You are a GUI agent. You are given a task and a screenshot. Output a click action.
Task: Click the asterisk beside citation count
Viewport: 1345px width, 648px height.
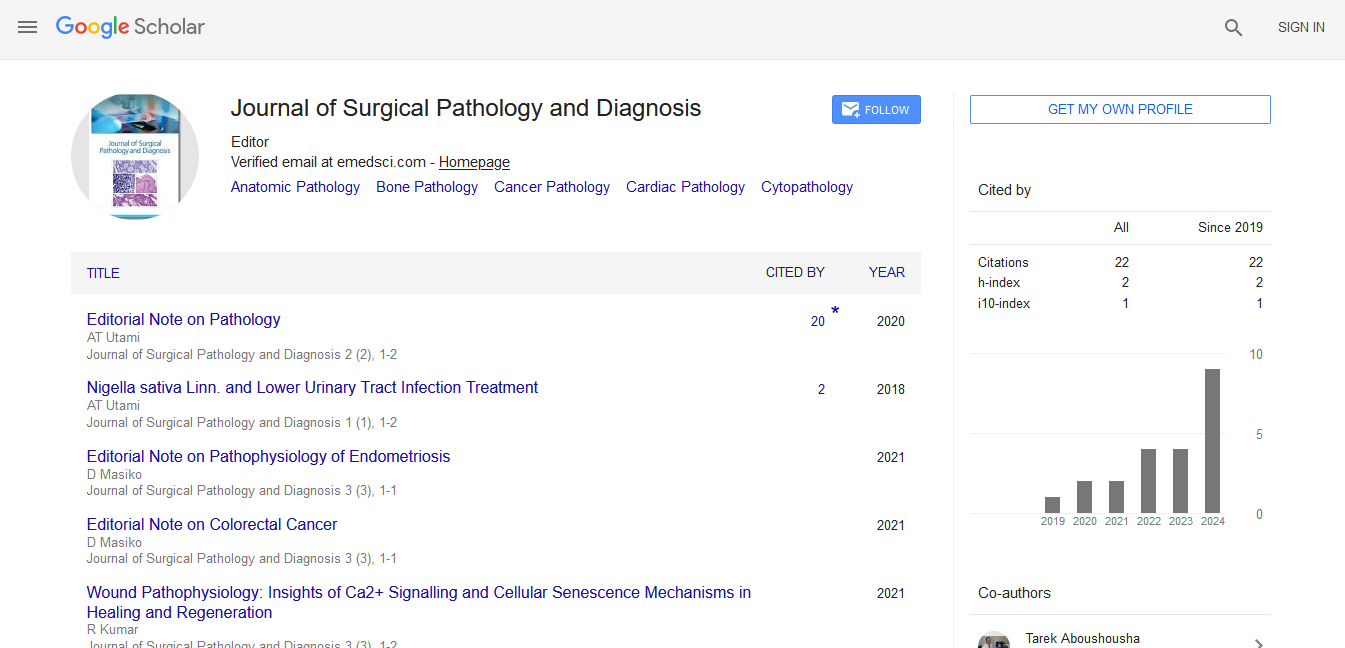pos(835,312)
